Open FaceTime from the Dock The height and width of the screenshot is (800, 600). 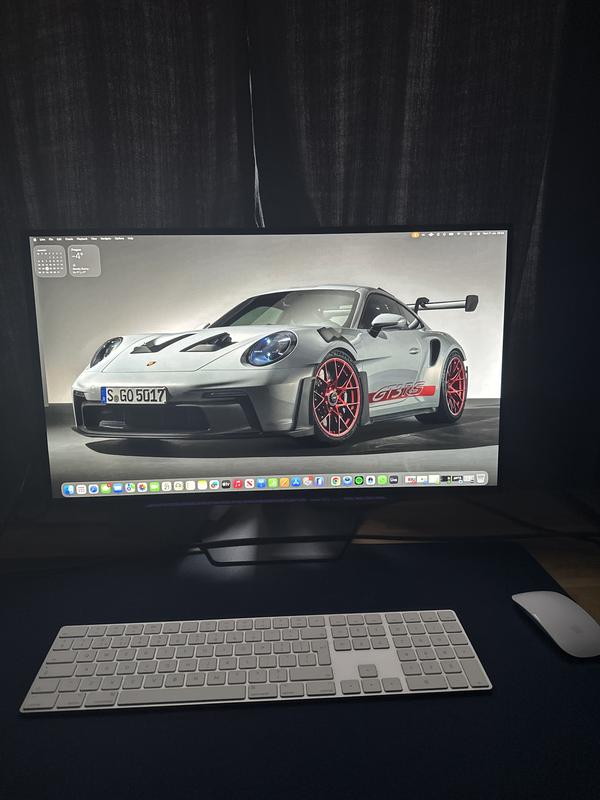[x=155, y=487]
